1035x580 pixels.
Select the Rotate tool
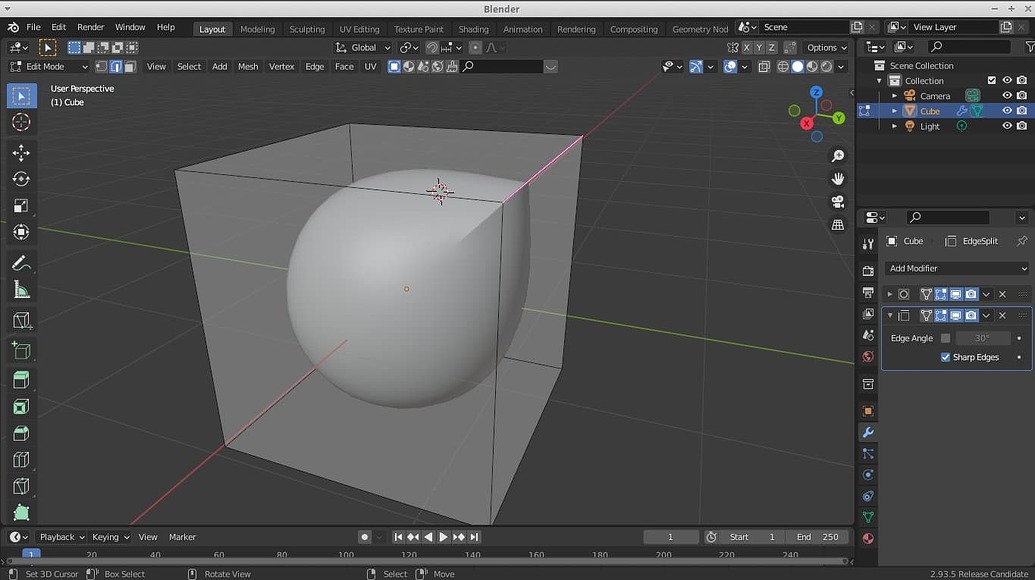tap(21, 179)
